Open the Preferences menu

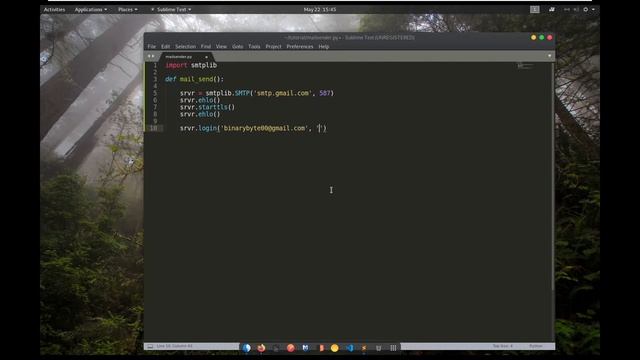tap(300, 47)
